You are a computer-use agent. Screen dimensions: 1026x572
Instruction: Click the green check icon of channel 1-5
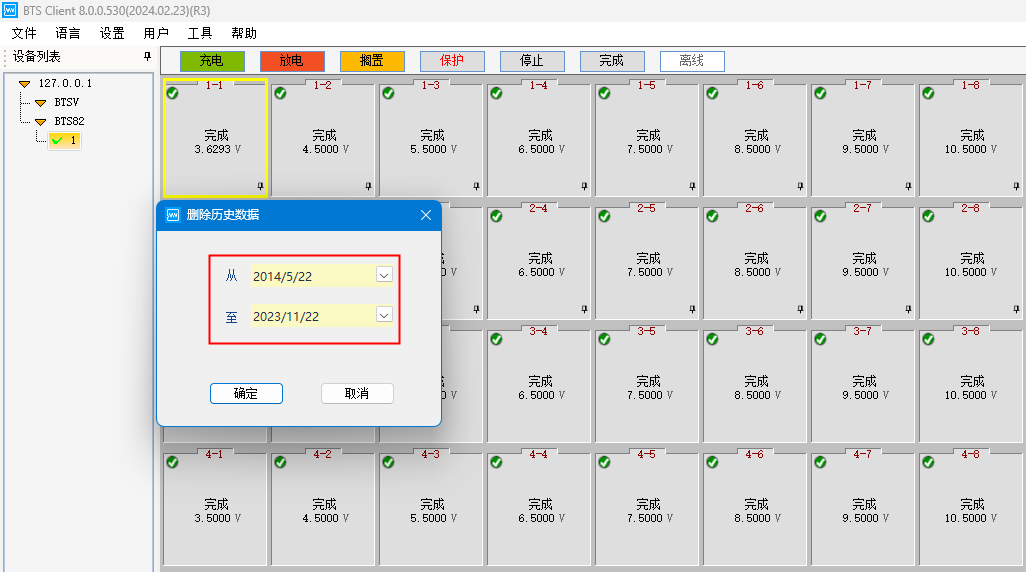click(x=604, y=94)
